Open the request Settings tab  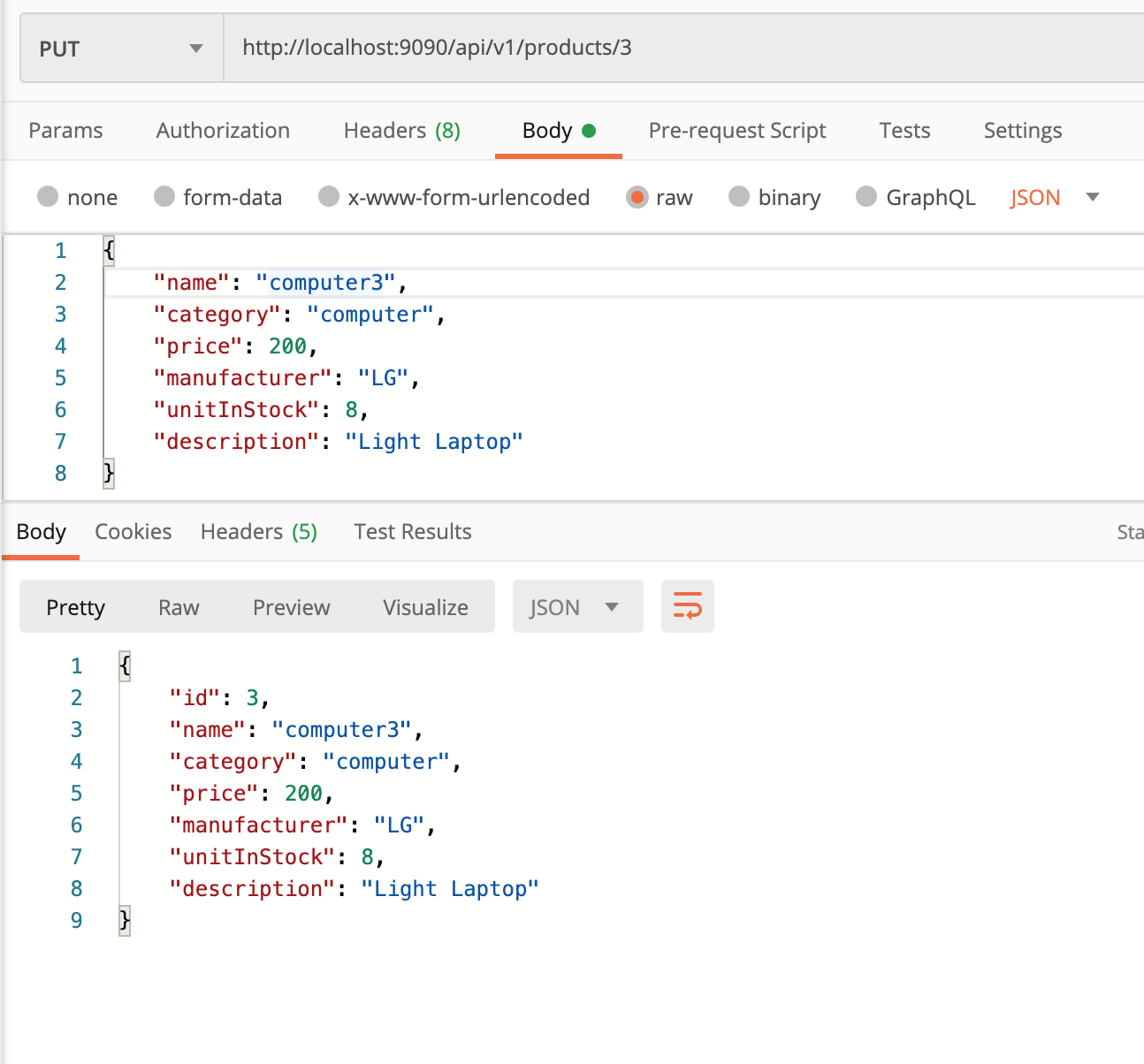[x=1023, y=131]
